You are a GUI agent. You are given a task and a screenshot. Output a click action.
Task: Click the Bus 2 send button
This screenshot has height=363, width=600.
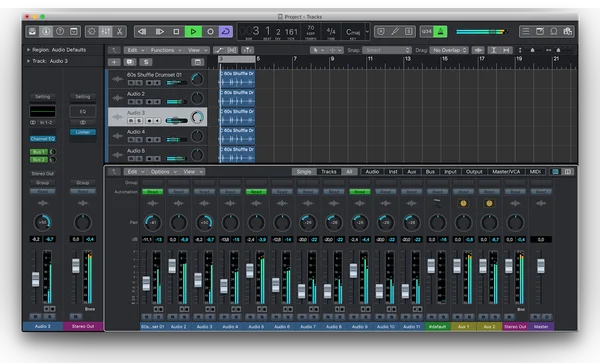point(38,160)
